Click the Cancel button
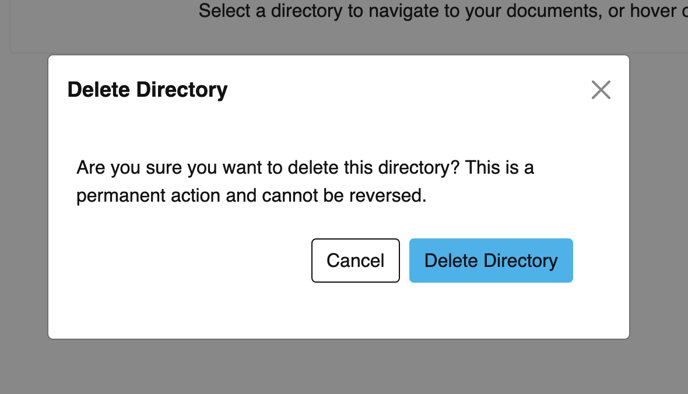The height and width of the screenshot is (394, 688). [x=355, y=261]
